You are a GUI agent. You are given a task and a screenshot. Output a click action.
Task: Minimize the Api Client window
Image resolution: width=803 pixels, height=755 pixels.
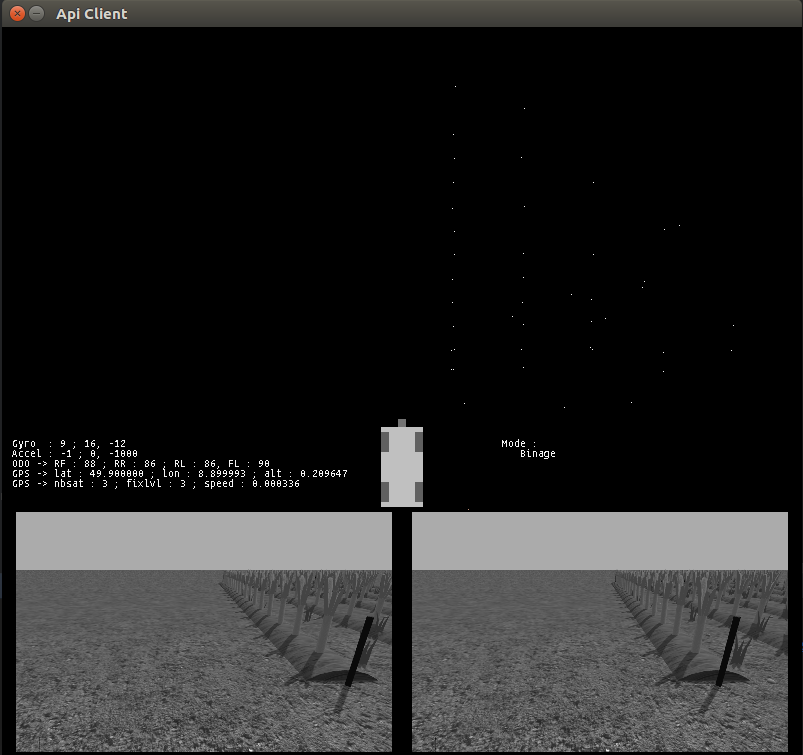[36, 13]
